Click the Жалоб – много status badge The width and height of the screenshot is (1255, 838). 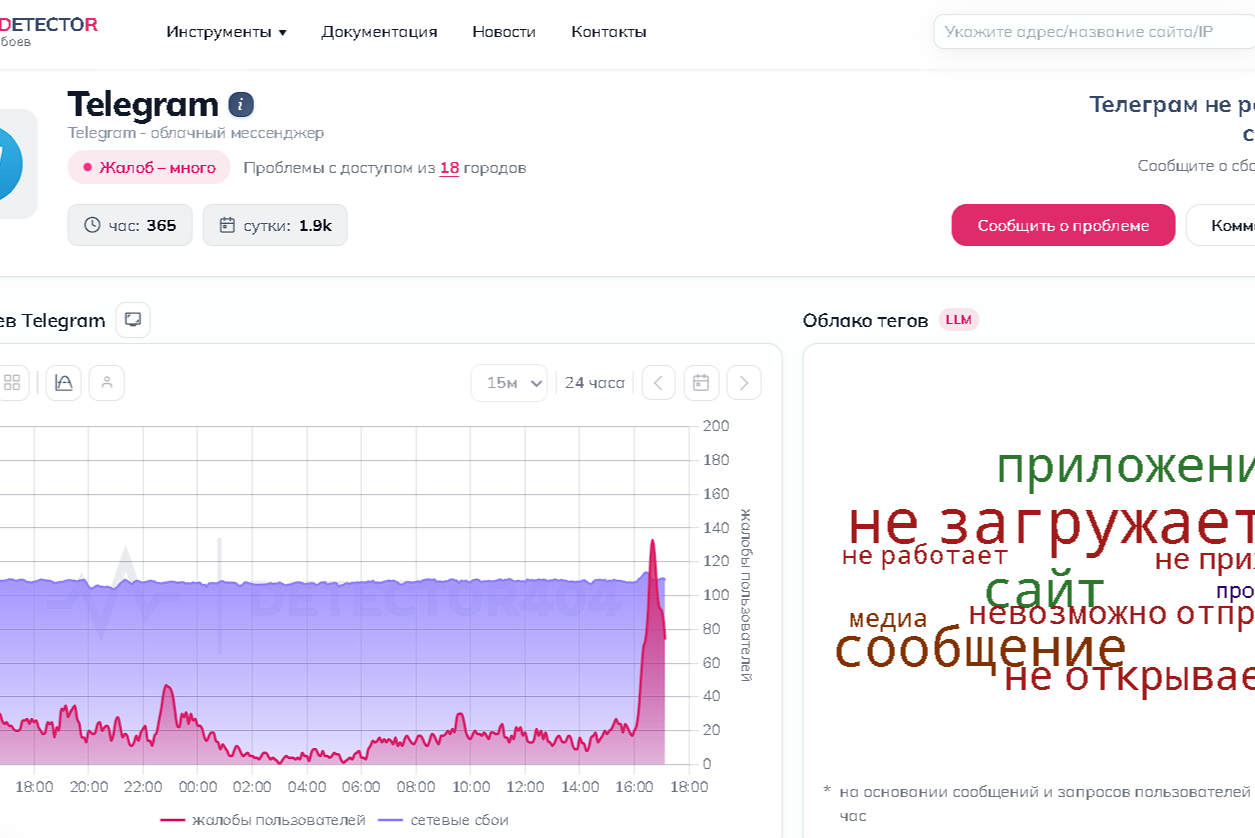[149, 168]
